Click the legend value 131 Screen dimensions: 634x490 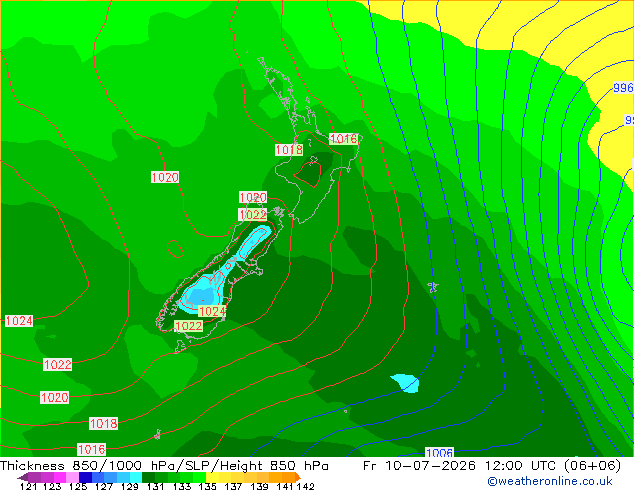click(x=155, y=486)
